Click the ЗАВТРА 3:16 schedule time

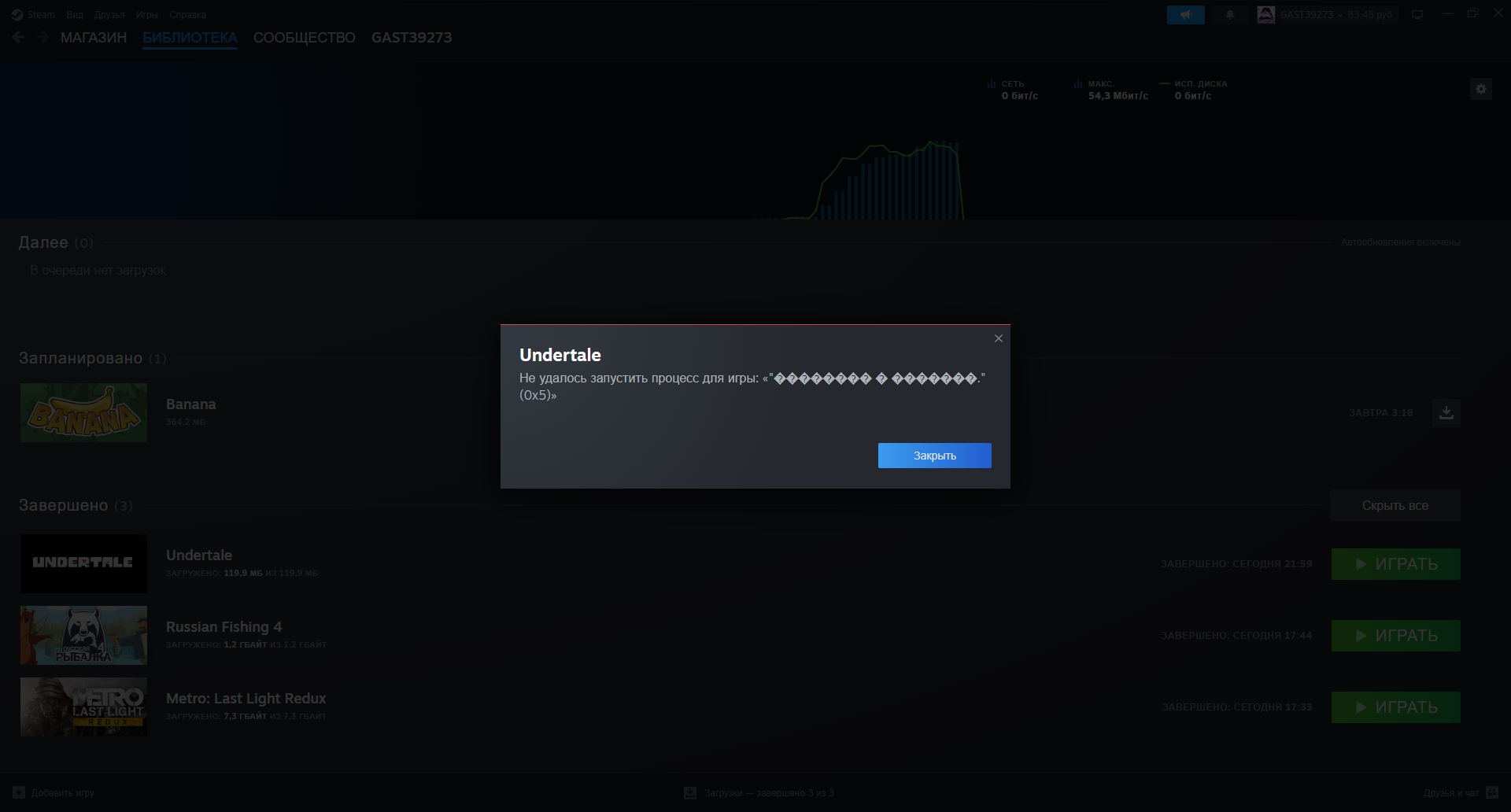pos(1381,412)
